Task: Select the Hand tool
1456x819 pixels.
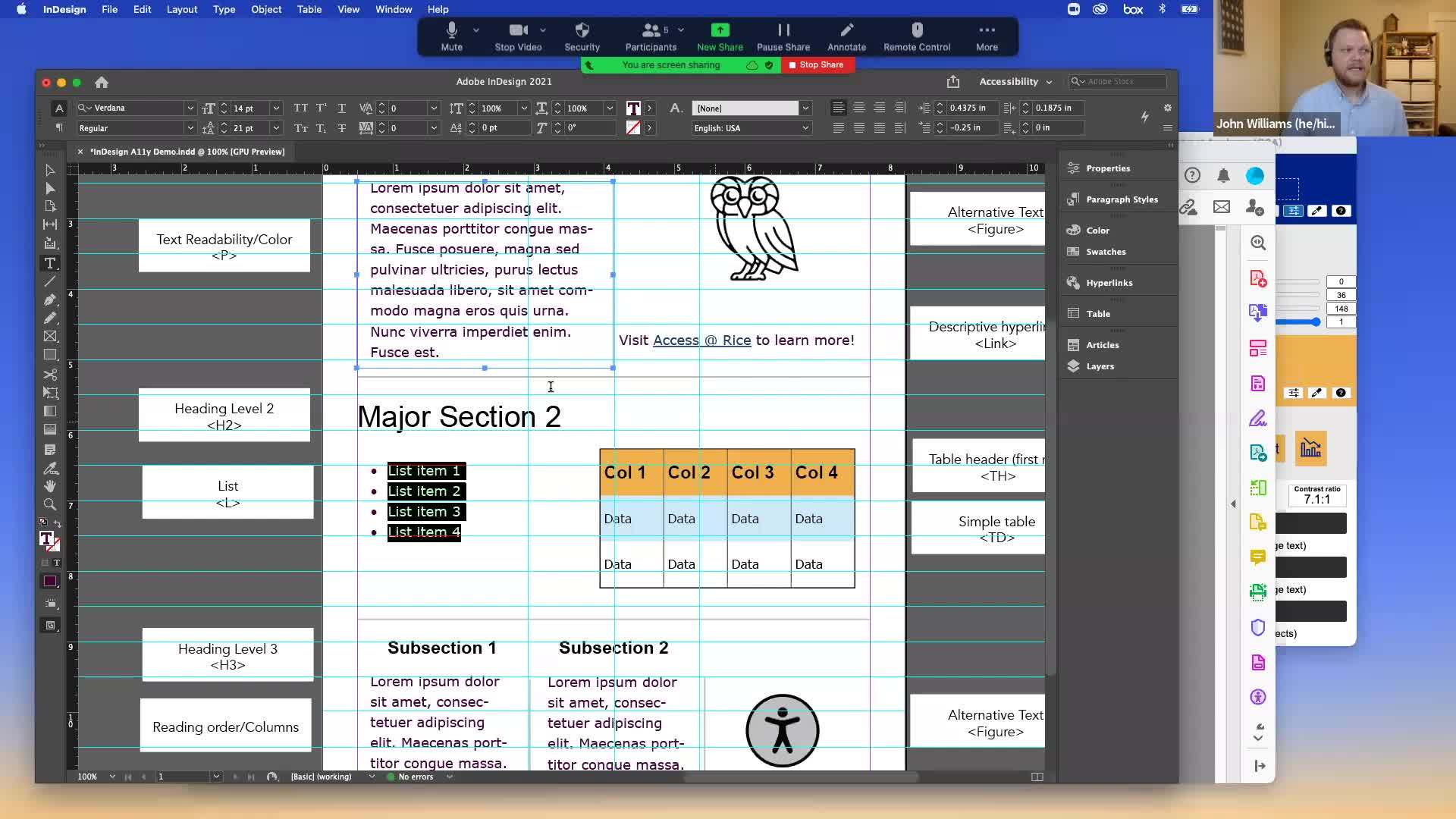Action: click(50, 486)
